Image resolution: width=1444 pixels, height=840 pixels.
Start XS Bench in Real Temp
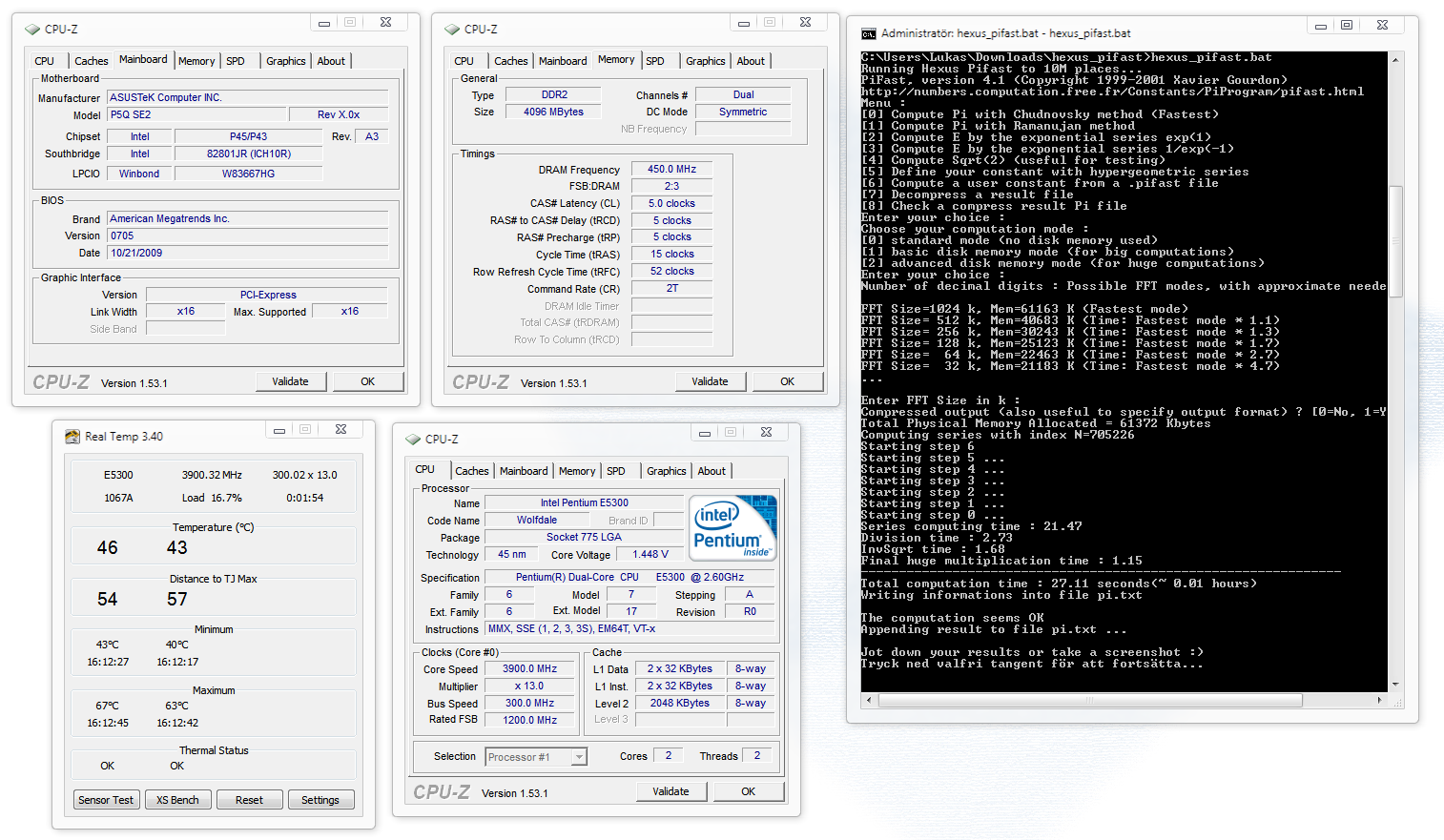pyautogui.click(x=177, y=800)
